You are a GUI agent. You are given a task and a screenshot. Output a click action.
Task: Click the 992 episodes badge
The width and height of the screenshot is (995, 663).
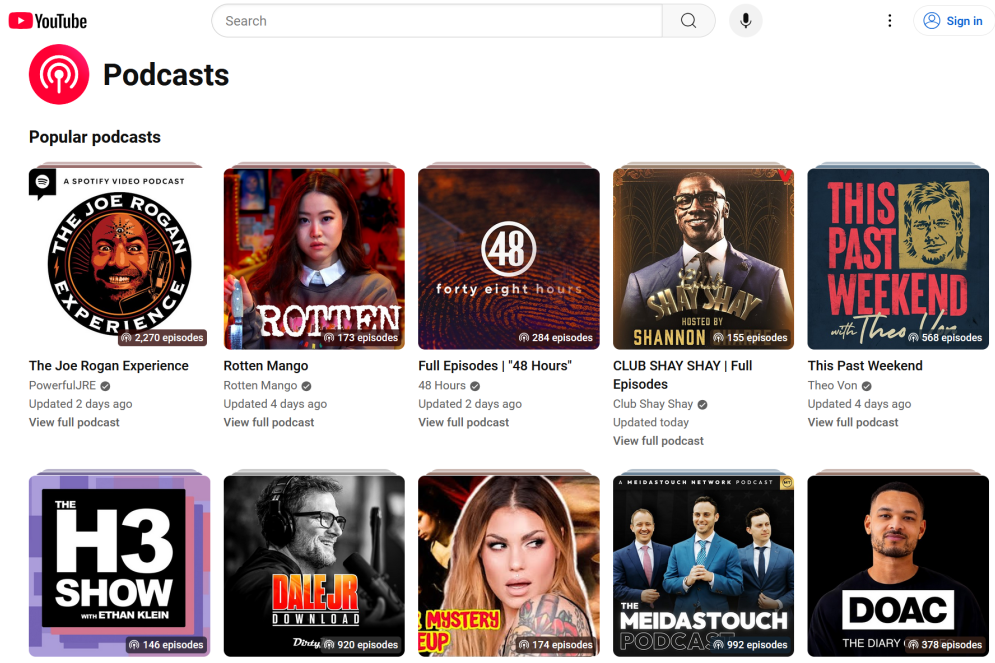pos(751,645)
